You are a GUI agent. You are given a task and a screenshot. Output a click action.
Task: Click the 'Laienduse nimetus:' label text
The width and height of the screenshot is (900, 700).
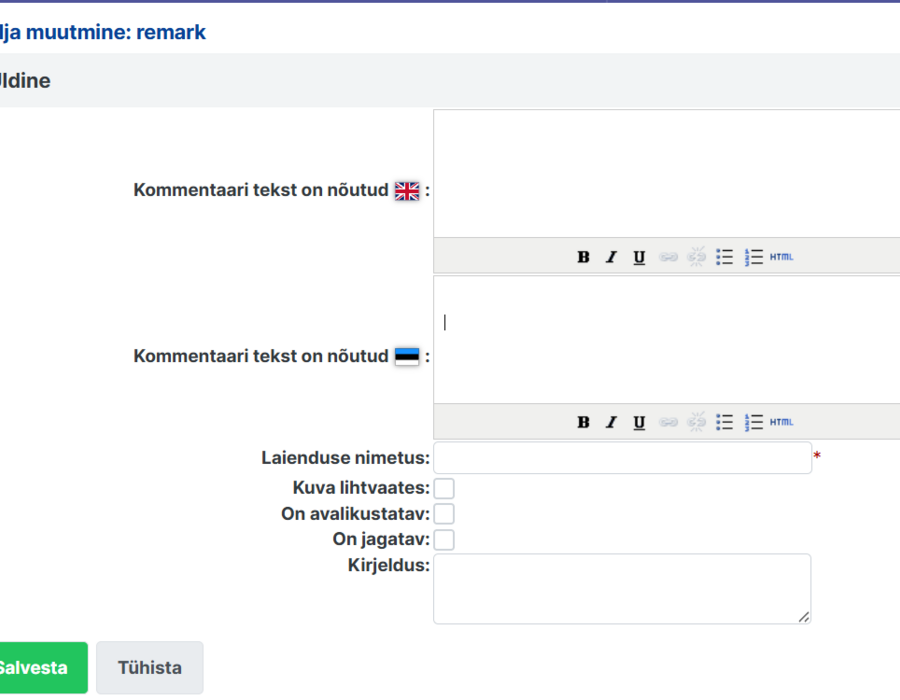[346, 458]
